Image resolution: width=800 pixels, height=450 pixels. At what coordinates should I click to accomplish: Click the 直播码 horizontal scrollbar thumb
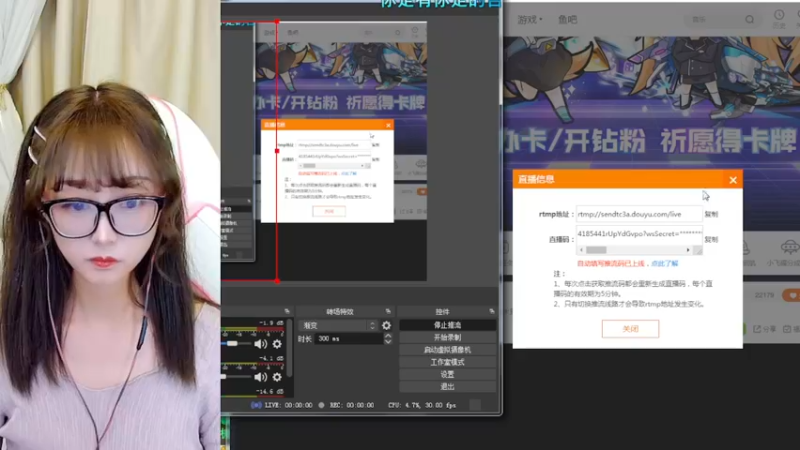tap(596, 250)
